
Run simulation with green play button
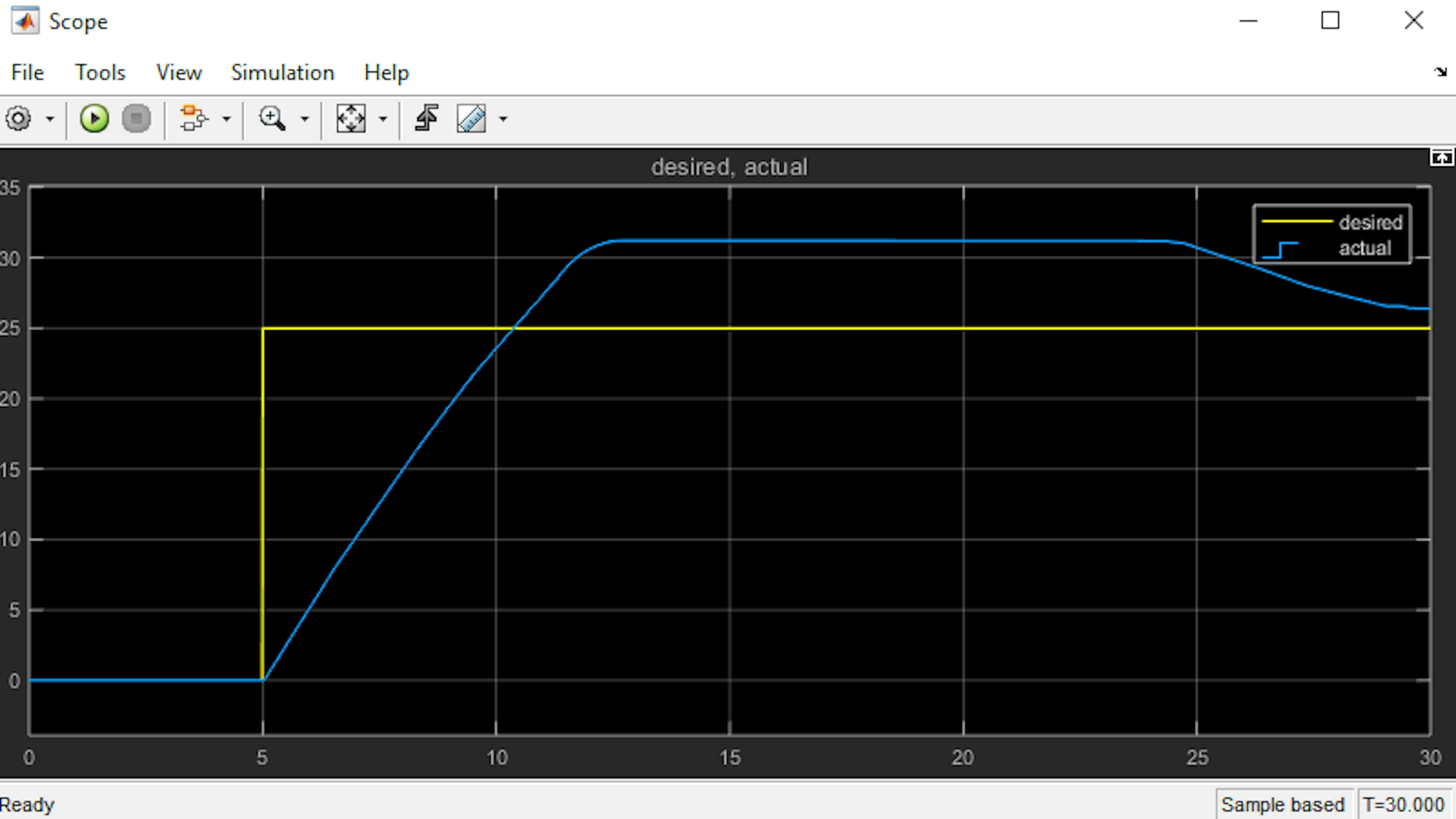pos(94,119)
